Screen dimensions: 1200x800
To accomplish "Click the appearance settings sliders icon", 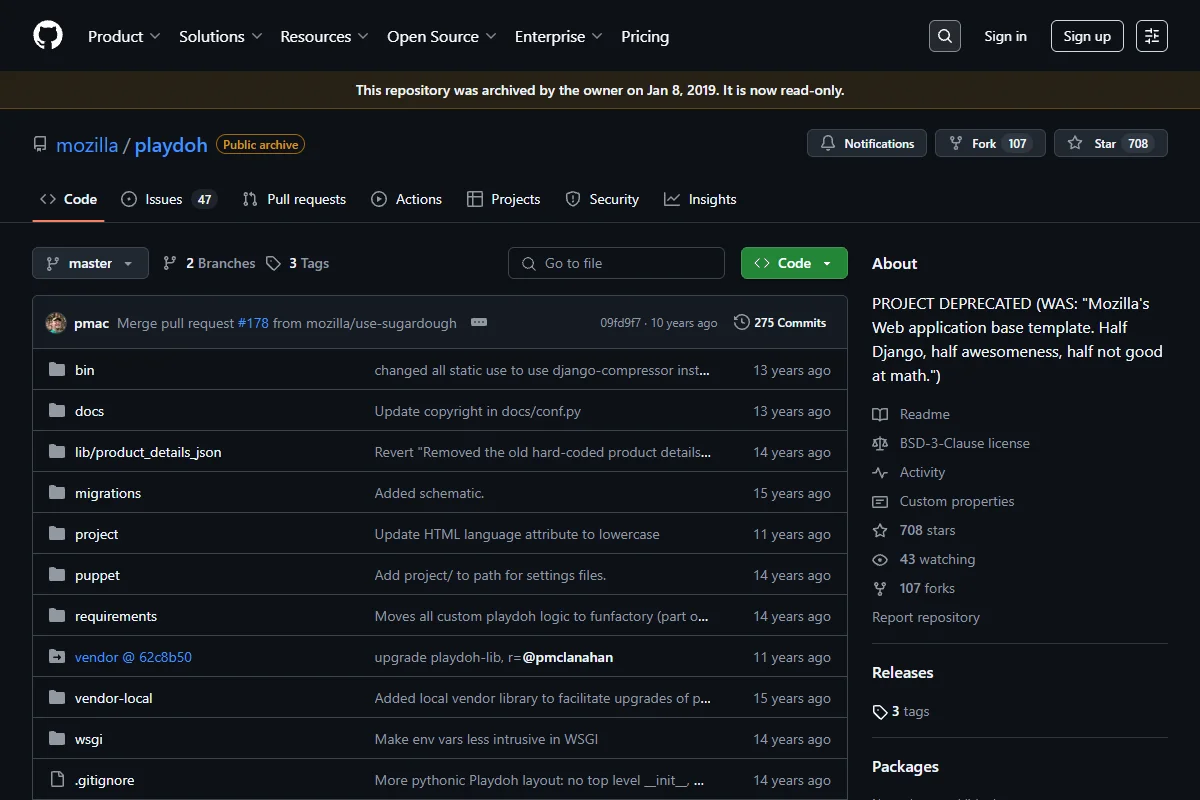I will click(x=1152, y=36).
